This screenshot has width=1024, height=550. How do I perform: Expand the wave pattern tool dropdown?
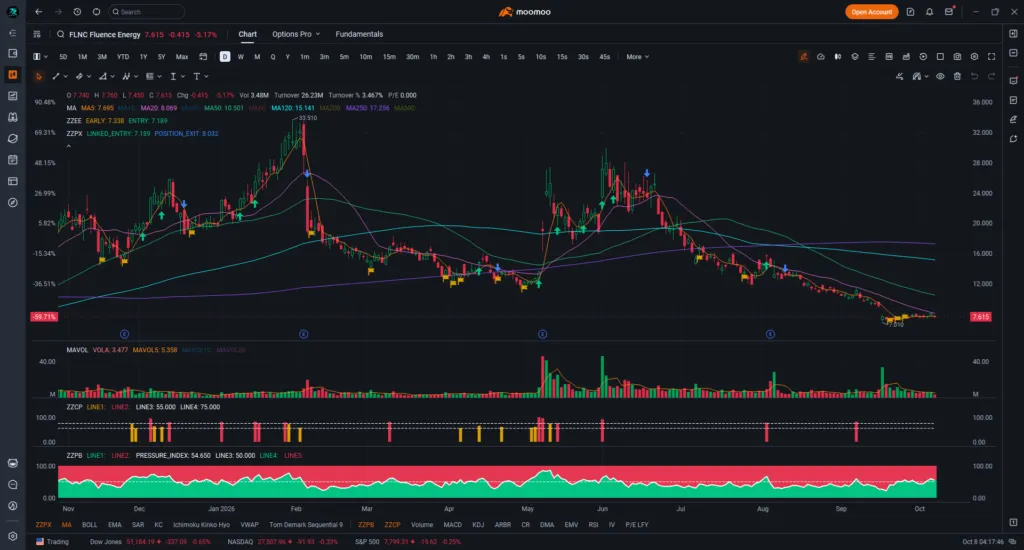pyautogui.click(x=136, y=76)
